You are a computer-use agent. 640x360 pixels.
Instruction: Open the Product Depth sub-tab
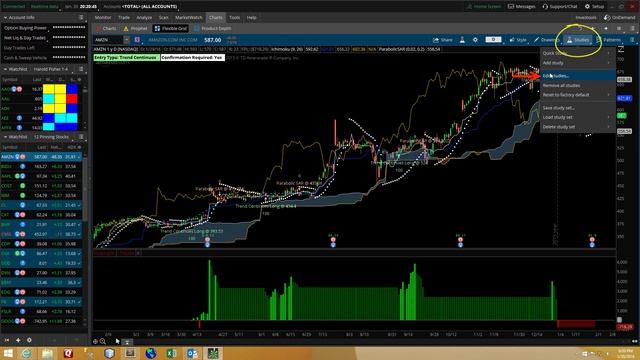point(213,29)
